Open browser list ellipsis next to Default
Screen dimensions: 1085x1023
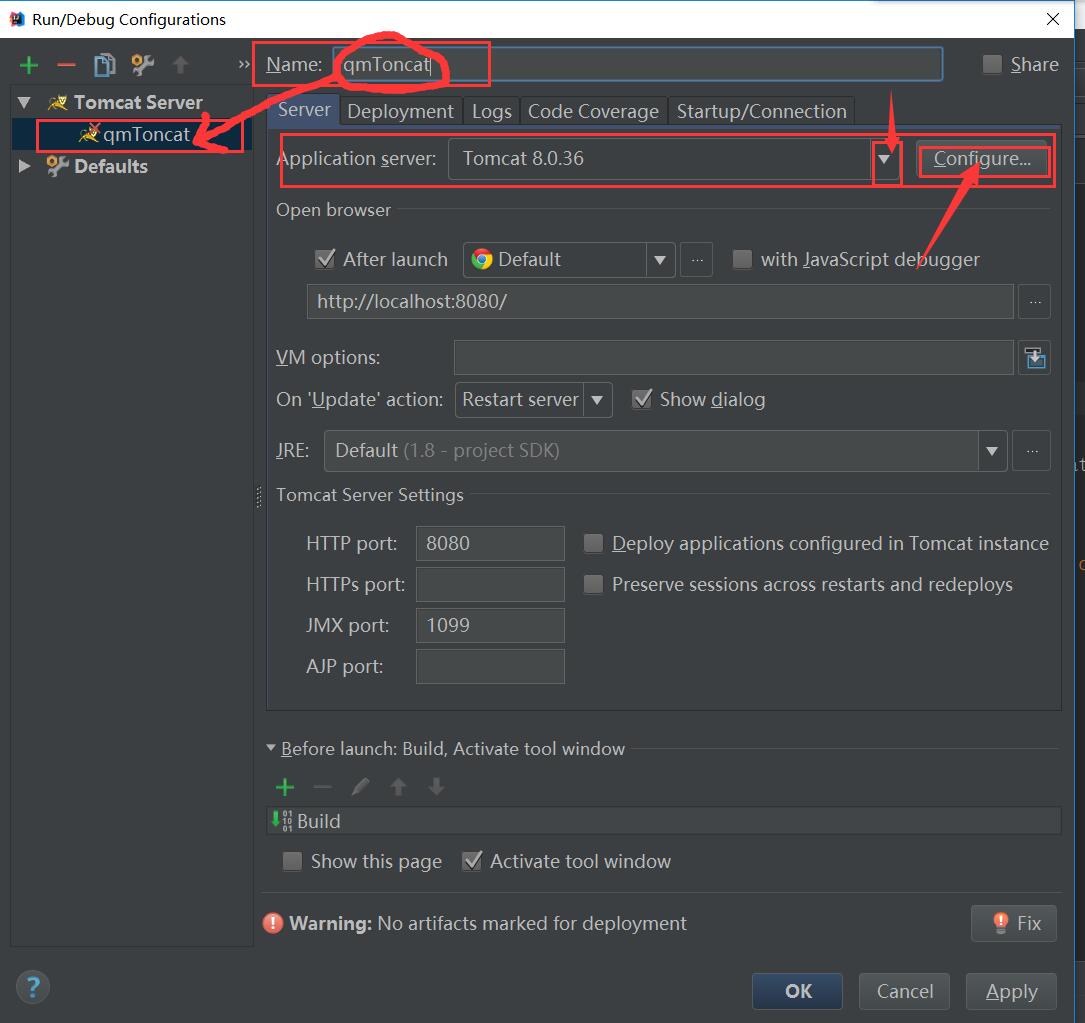(697, 260)
